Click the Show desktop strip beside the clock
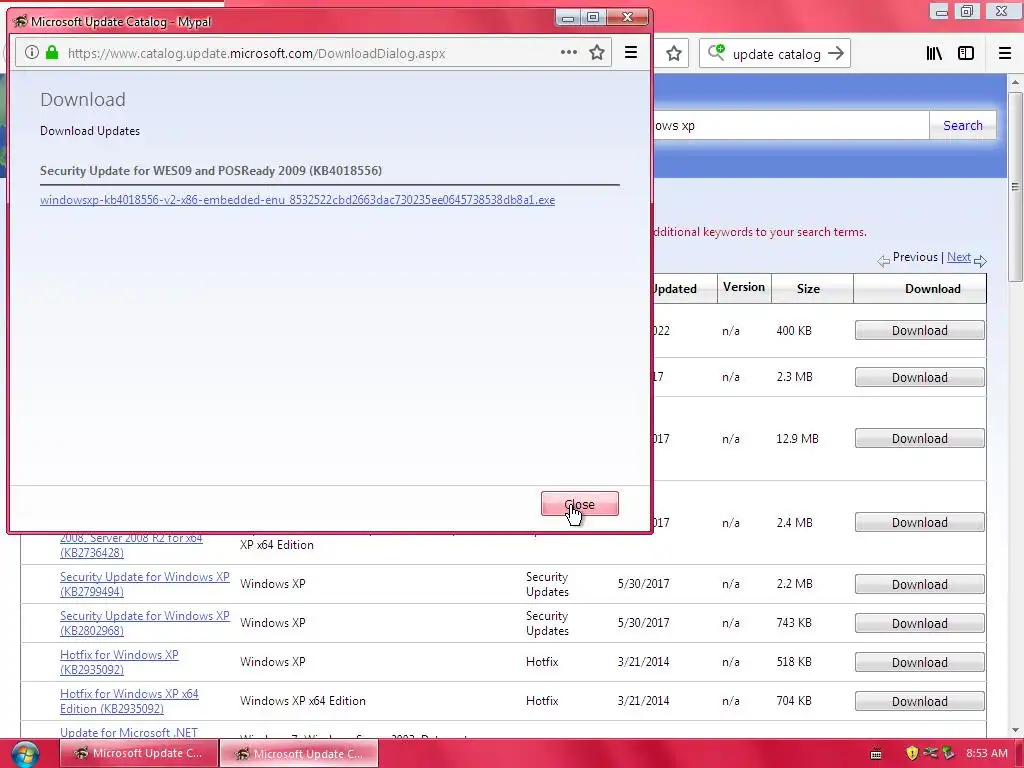This screenshot has width=1024, height=768. [x=1019, y=754]
